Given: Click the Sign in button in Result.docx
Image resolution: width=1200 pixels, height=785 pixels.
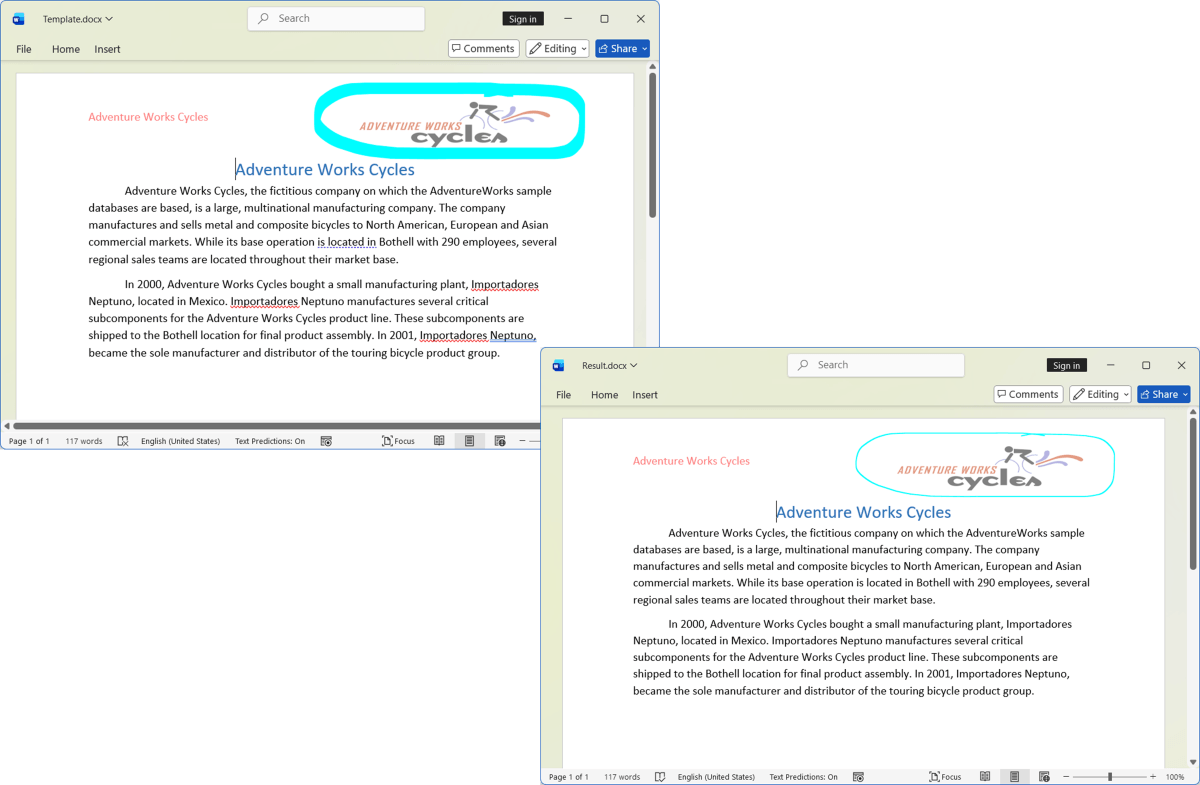Looking at the screenshot, I should pyautogui.click(x=1066, y=366).
